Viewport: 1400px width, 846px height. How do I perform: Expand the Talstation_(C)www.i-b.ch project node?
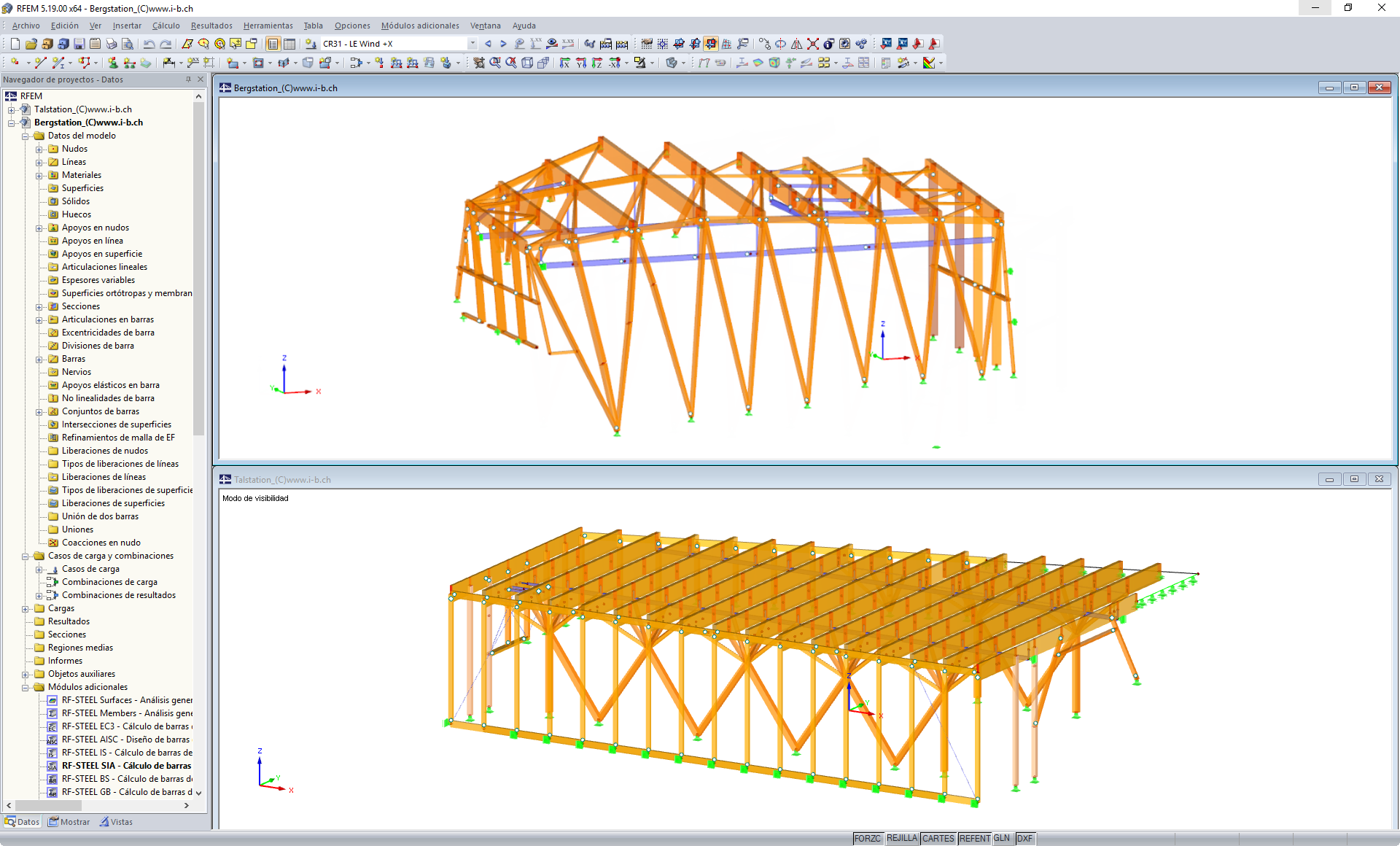[x=12, y=109]
